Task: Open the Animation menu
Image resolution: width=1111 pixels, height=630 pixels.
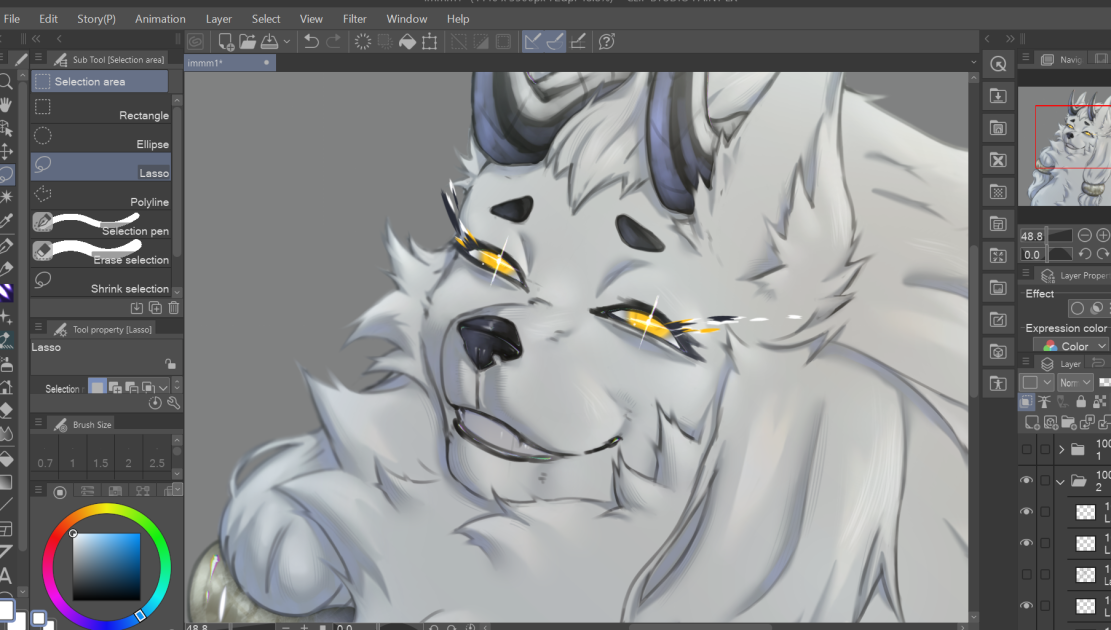Action: [160, 18]
